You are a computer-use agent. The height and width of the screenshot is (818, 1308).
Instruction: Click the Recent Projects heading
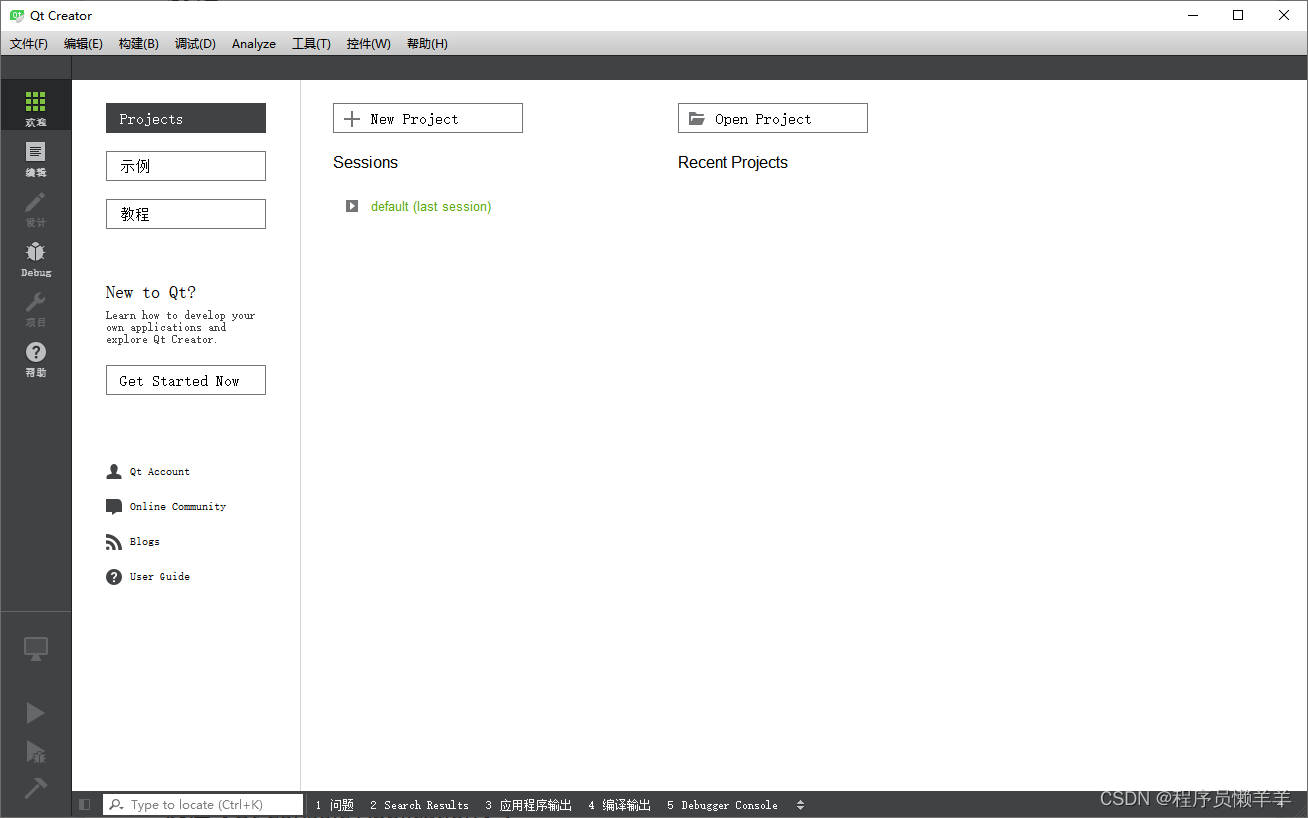[733, 162]
